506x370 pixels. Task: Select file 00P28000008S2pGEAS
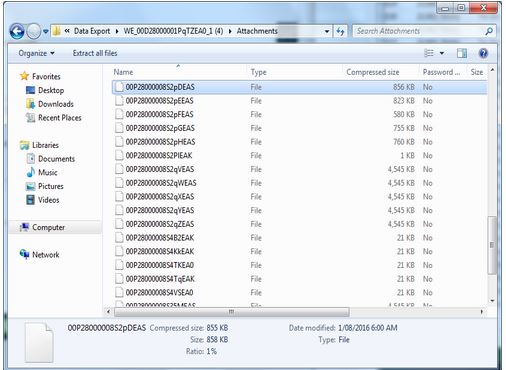160,128
